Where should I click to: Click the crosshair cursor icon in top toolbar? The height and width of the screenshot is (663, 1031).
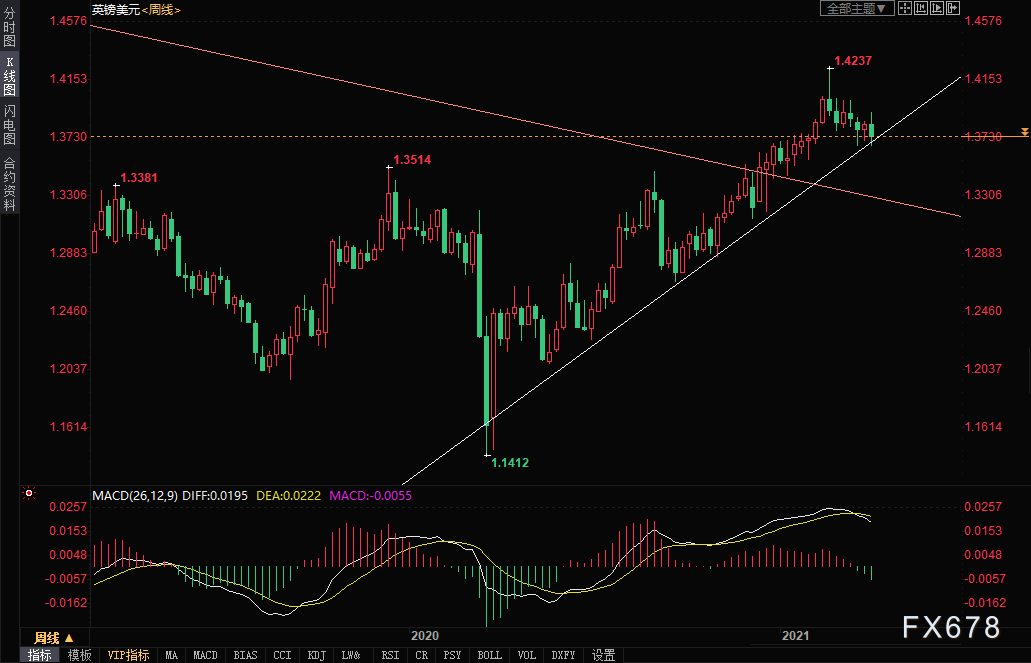[905, 8]
